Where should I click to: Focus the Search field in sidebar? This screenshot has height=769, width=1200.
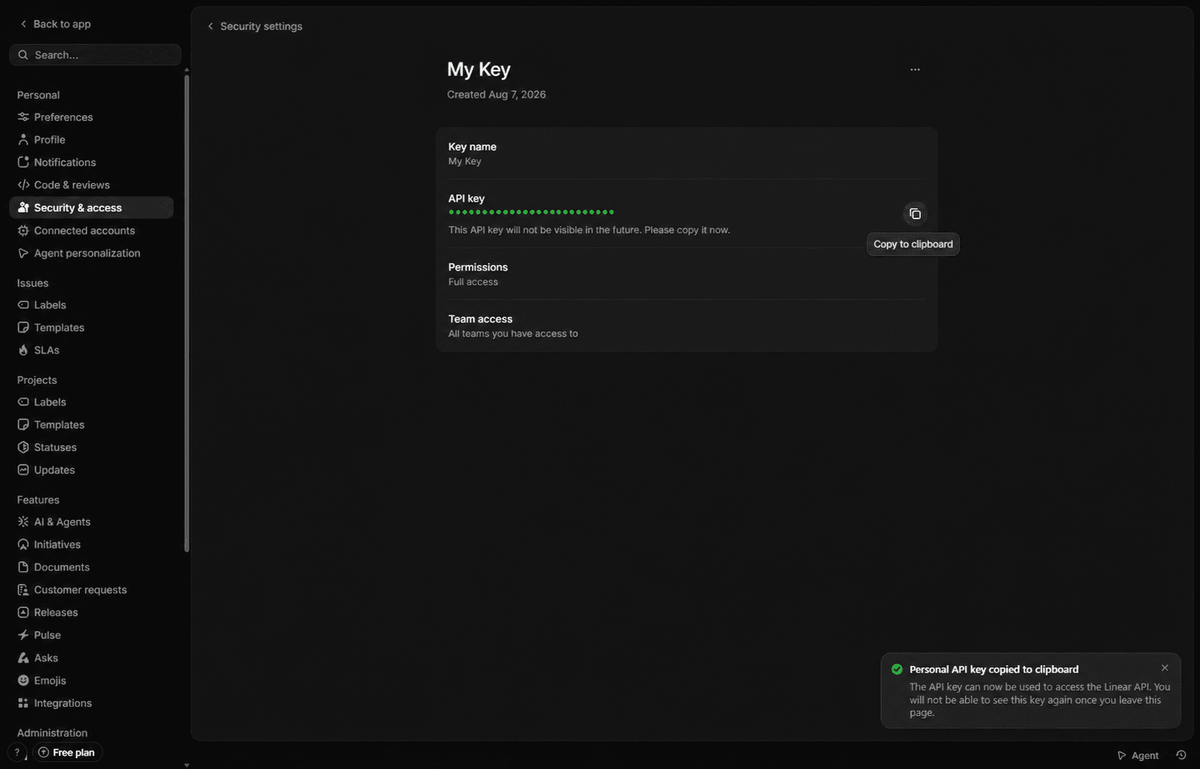pos(95,55)
